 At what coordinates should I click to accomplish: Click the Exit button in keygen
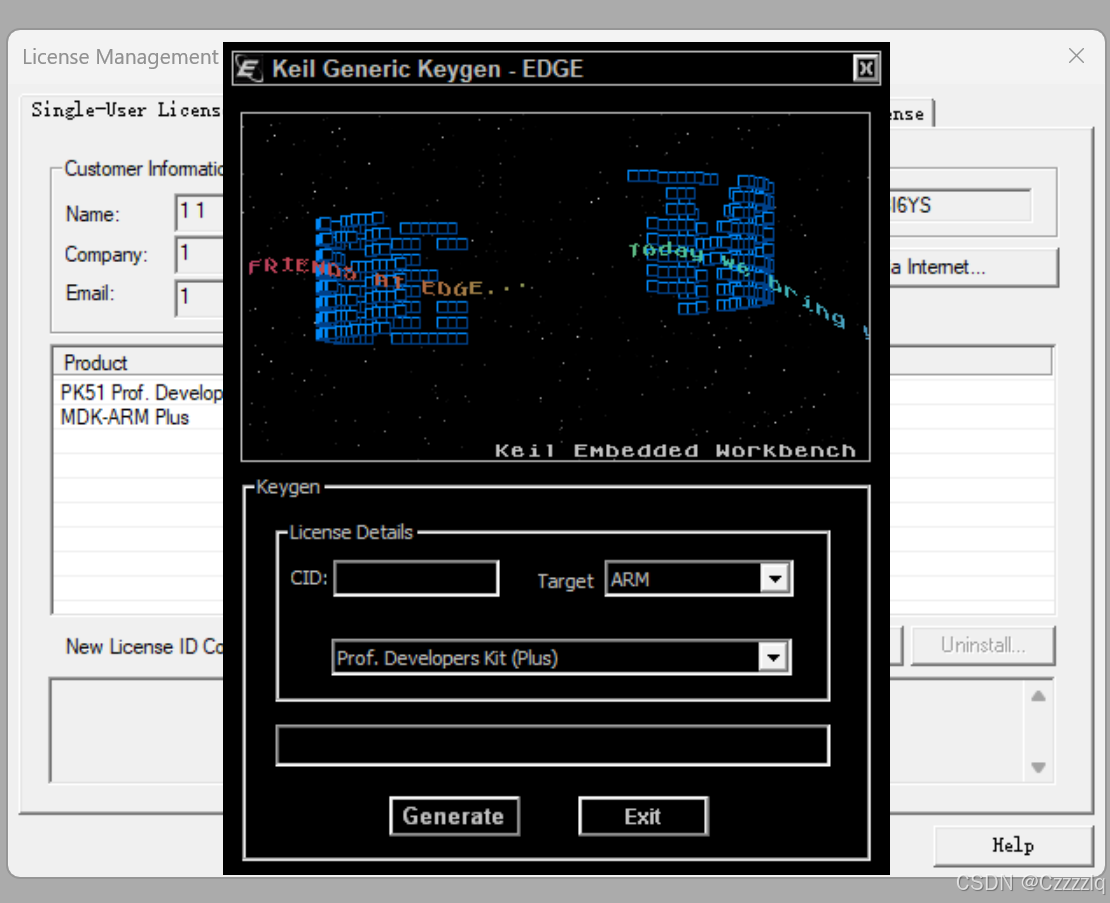[643, 817]
